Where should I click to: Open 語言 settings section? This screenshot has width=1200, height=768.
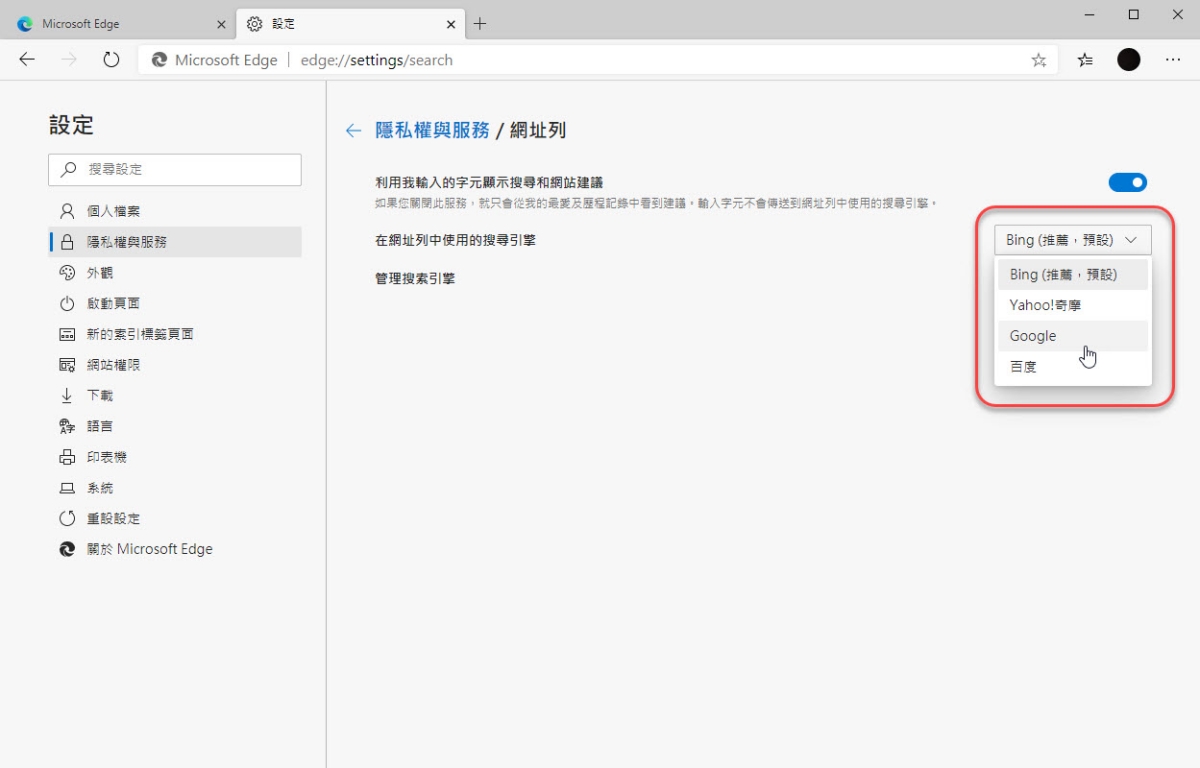[x=175, y=426]
